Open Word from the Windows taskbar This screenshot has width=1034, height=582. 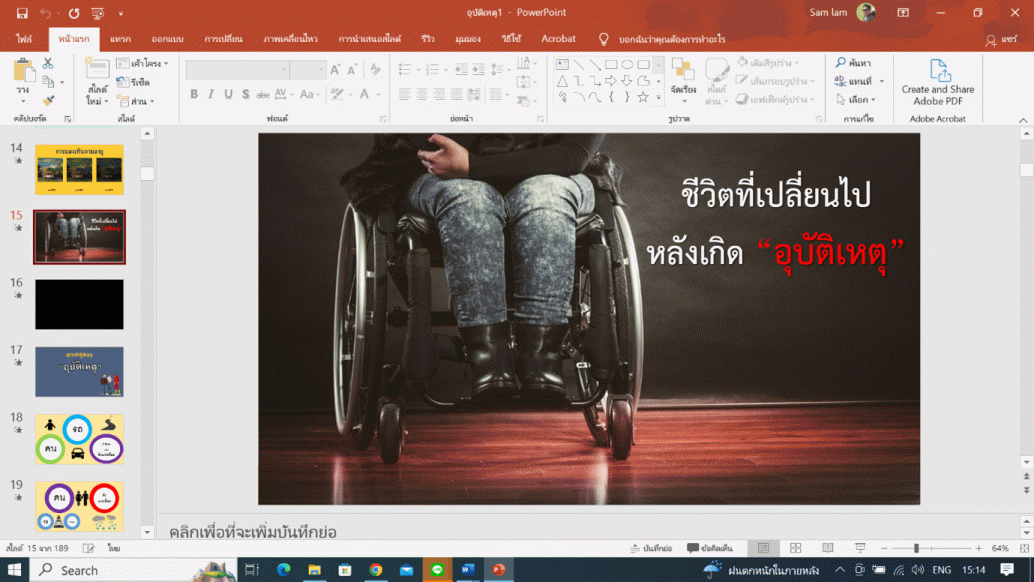coord(467,569)
